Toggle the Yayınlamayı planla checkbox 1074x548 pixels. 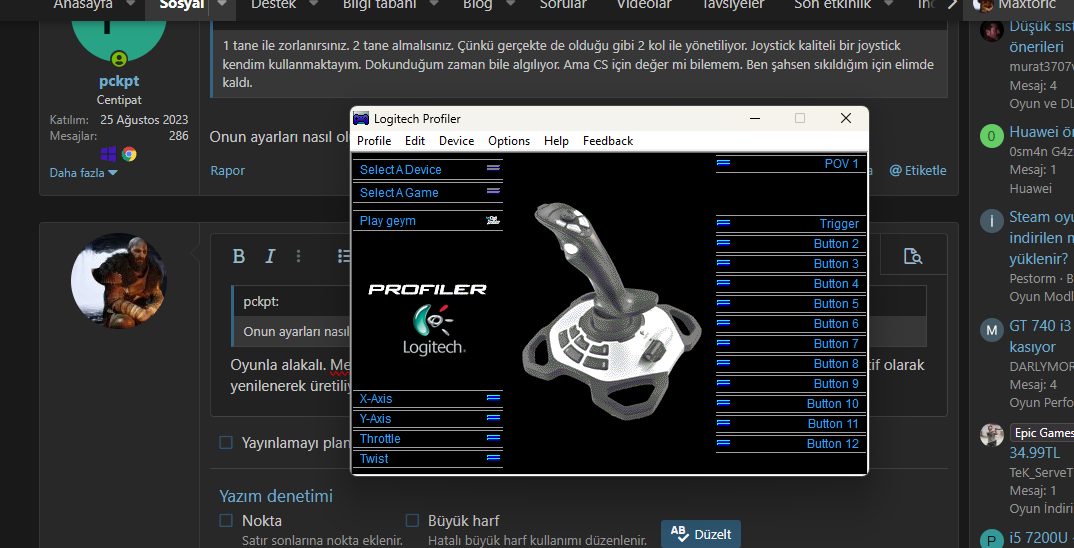(x=226, y=443)
